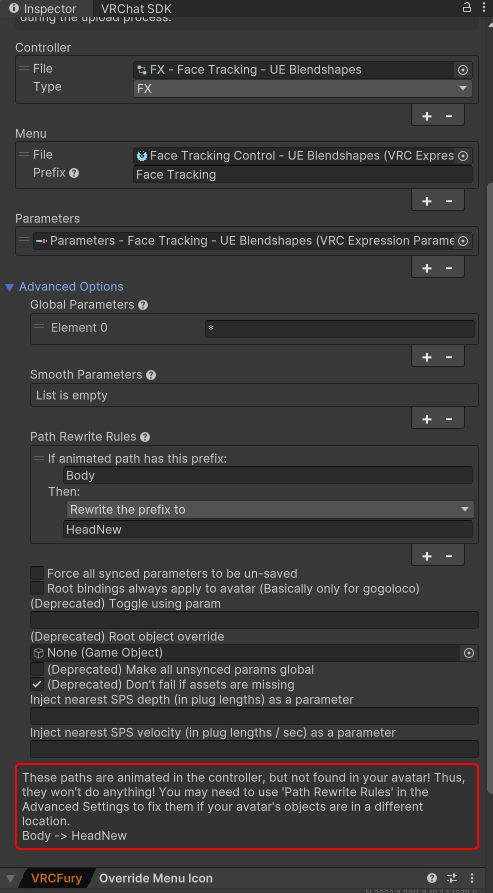Enable Force all synced parameters to be un-saved
493x893 pixels.
pos(37,573)
